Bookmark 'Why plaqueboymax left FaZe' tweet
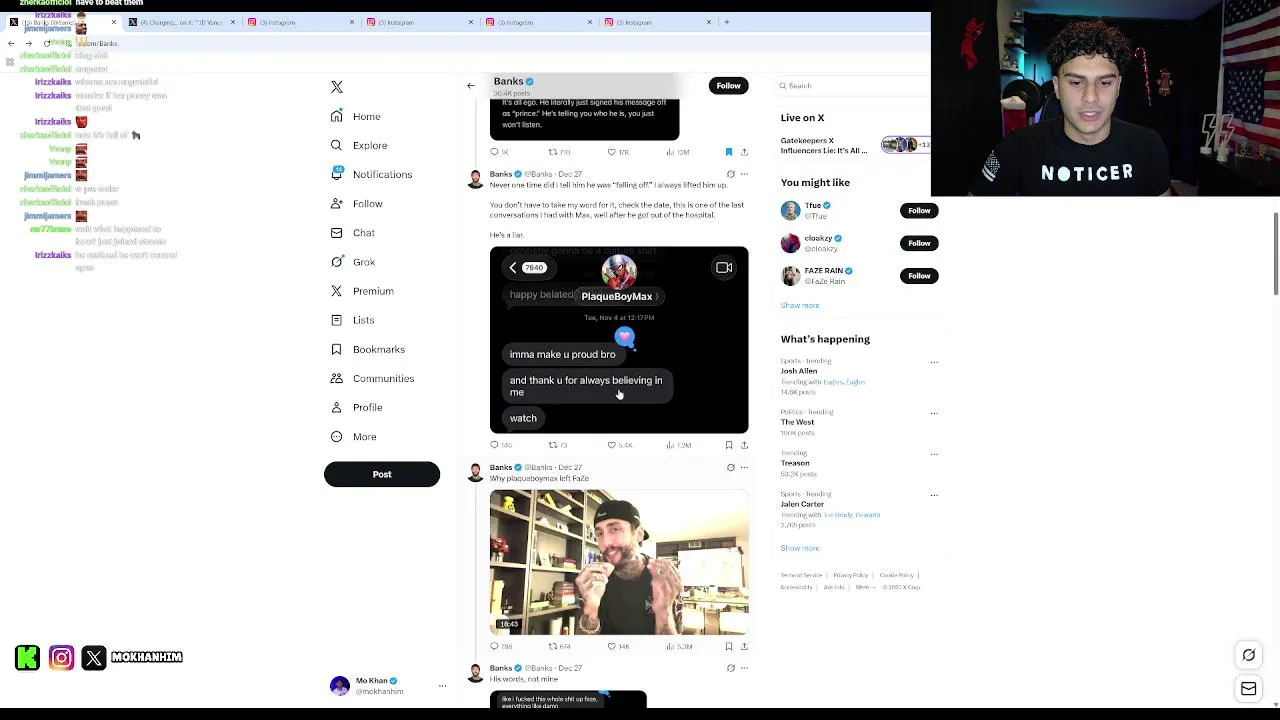 click(729, 647)
